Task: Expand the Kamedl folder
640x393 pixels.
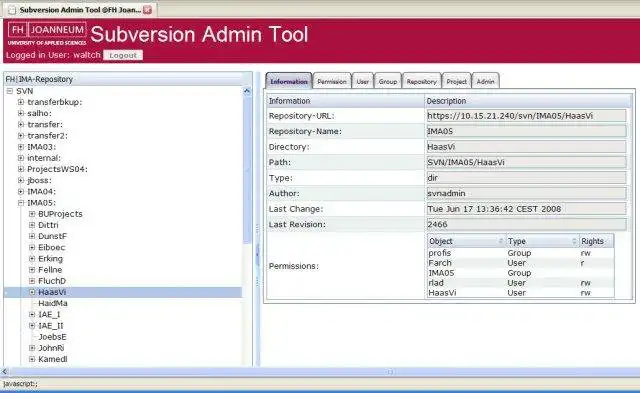Action: coord(32,359)
